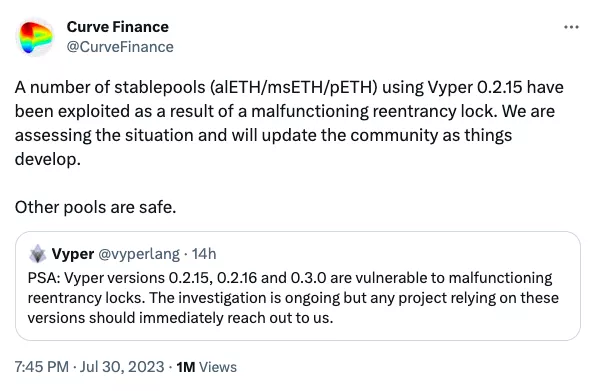The height and width of the screenshot is (391, 596).
Task: Open the Curve Finance profile avatar
Action: pos(35,37)
